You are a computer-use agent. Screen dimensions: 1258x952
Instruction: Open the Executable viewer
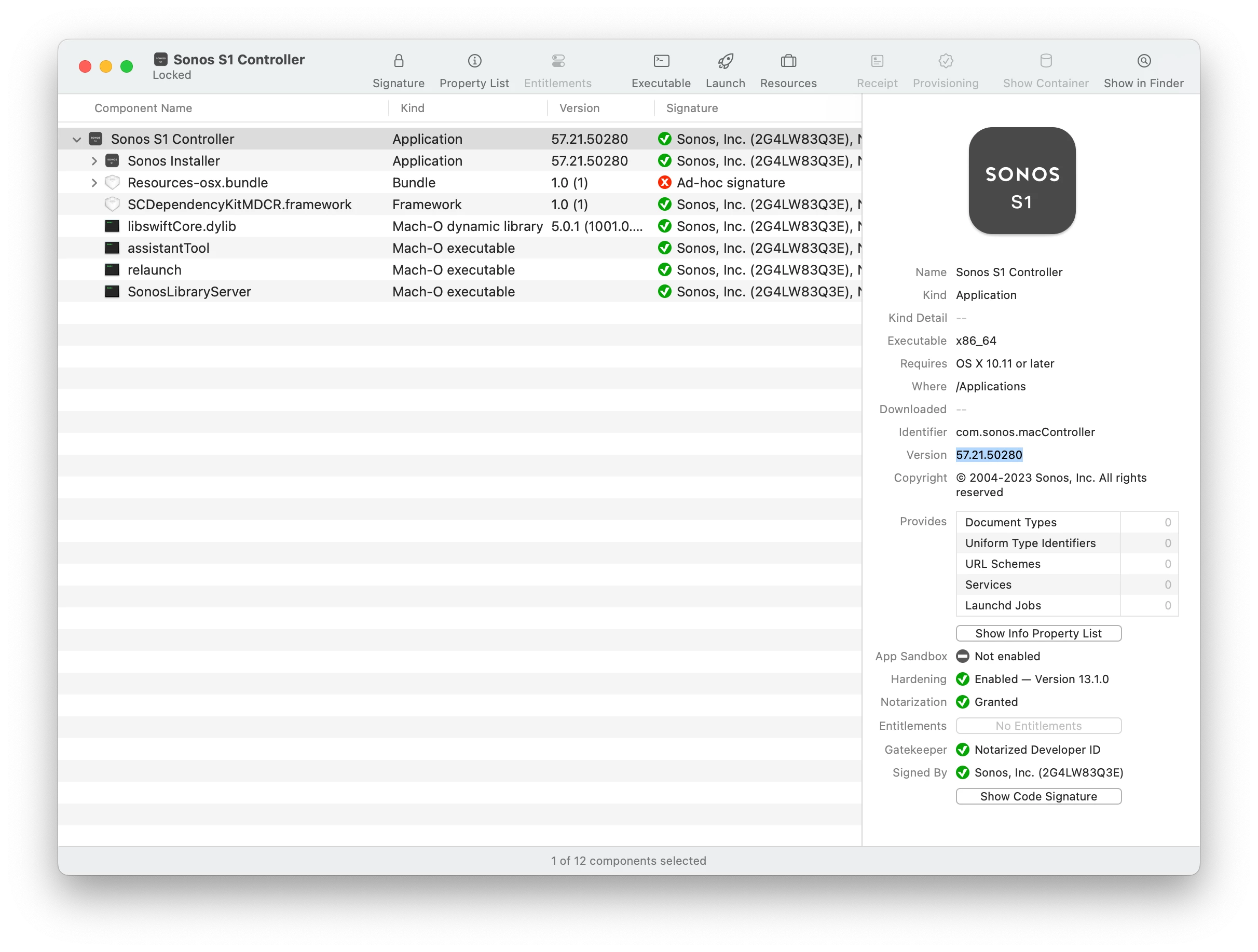click(661, 70)
